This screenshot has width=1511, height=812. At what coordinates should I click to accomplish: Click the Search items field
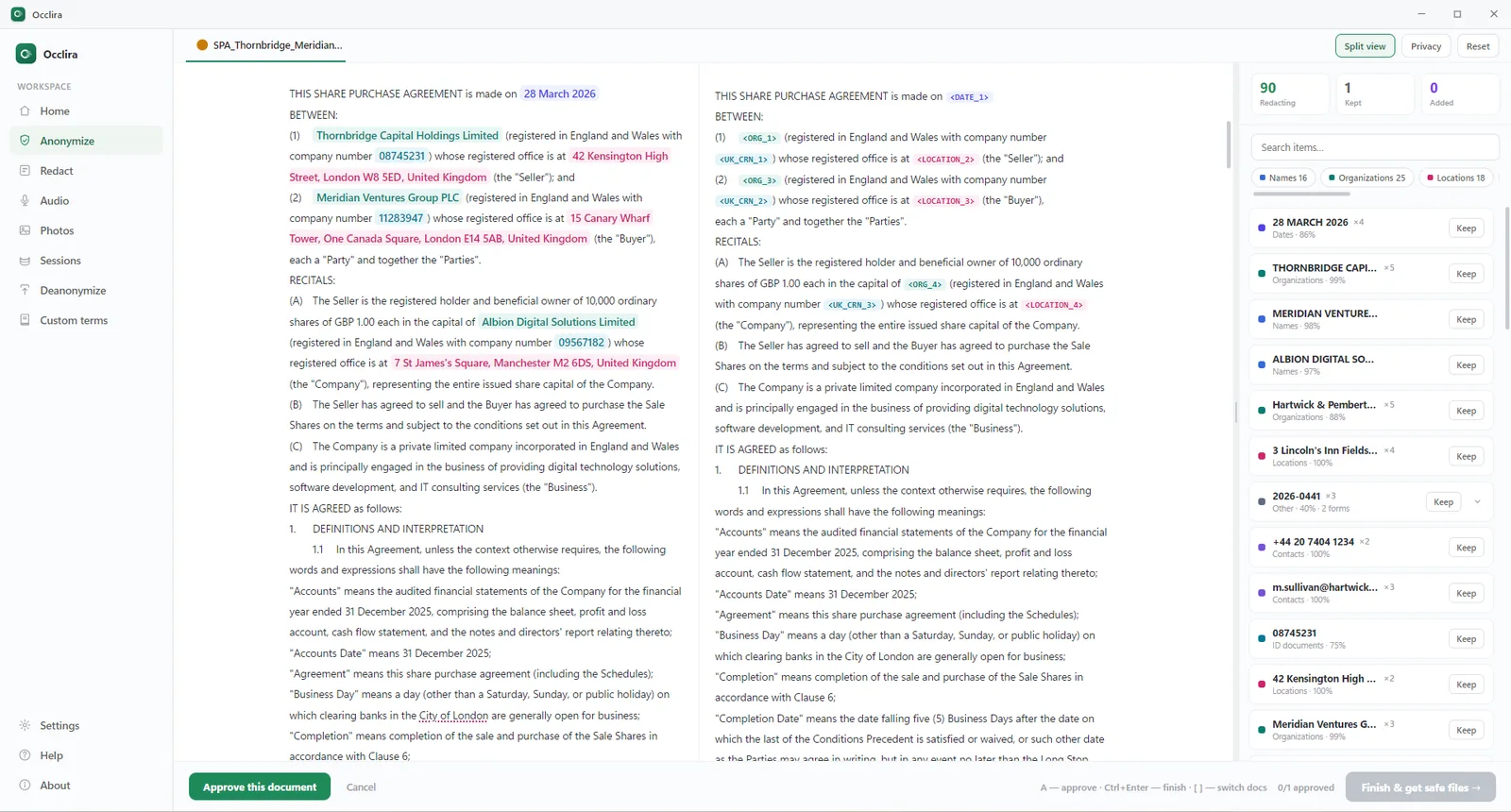tap(1375, 147)
